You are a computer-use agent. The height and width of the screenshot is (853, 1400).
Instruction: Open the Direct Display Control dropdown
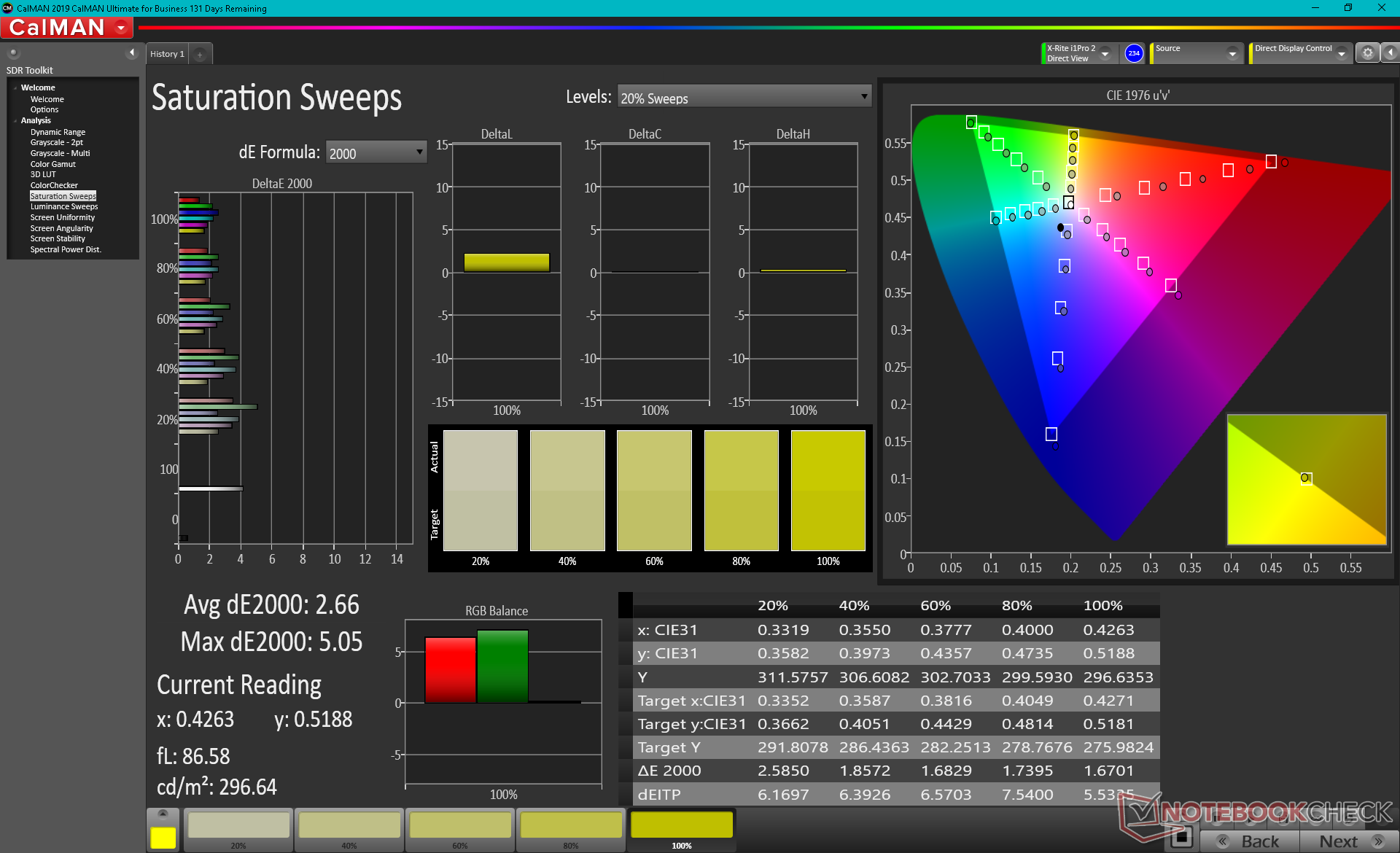pyautogui.click(x=1341, y=53)
